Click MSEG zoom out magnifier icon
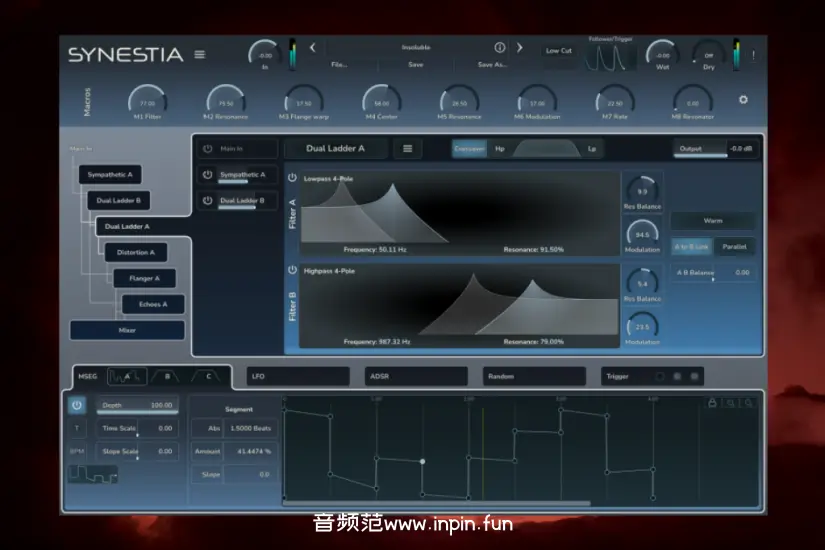The image size is (825, 550). [730, 403]
